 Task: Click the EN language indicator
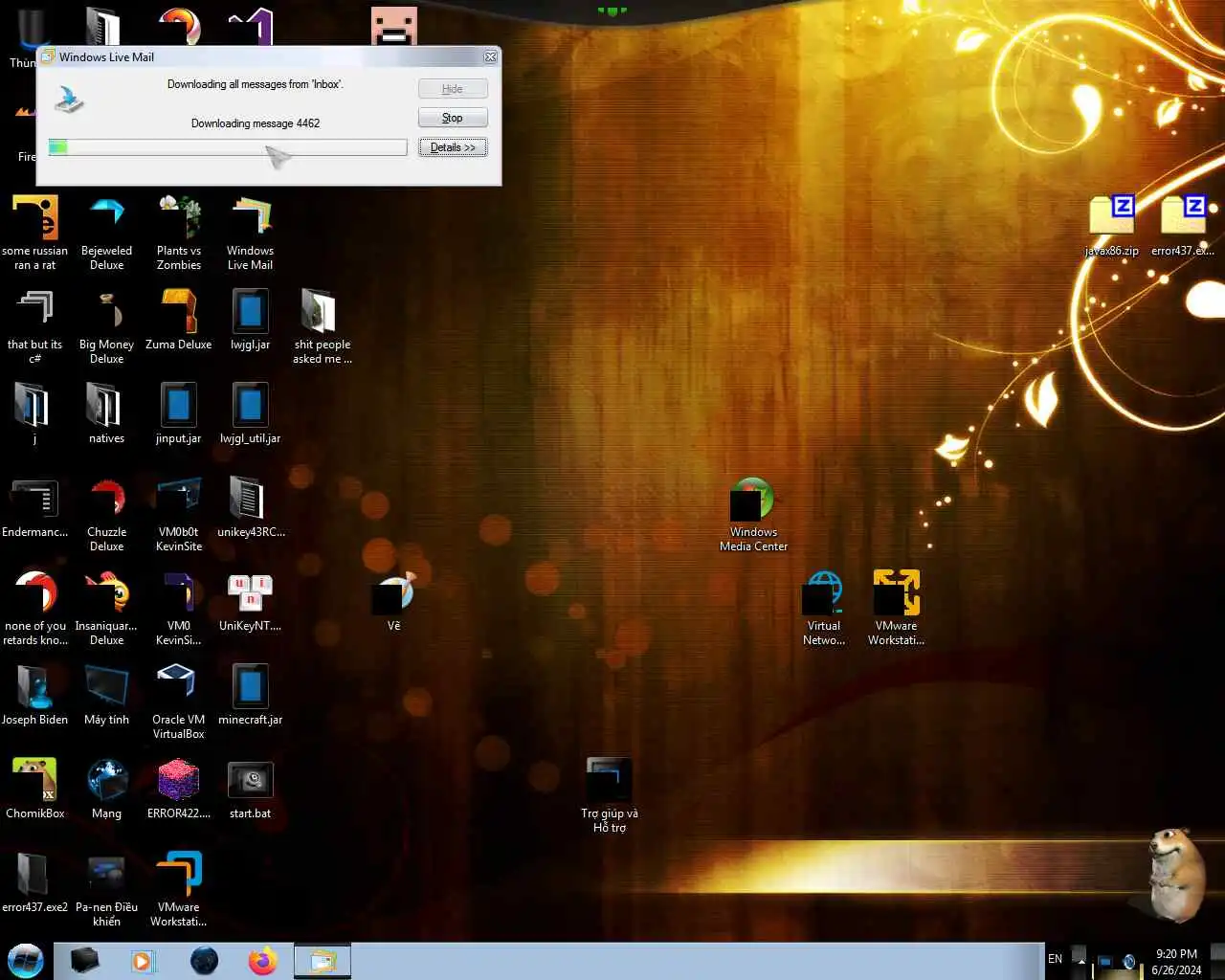(x=1055, y=959)
